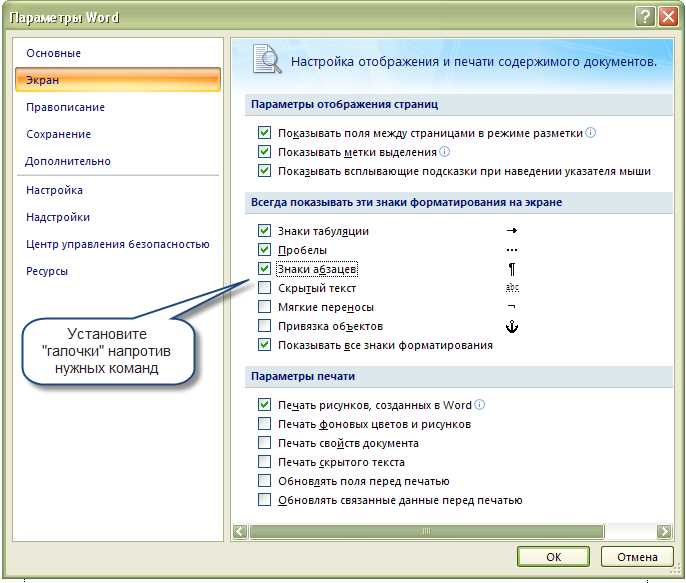Check 'Обновлять поля перед печатью'
686x583 pixels.
[264, 481]
